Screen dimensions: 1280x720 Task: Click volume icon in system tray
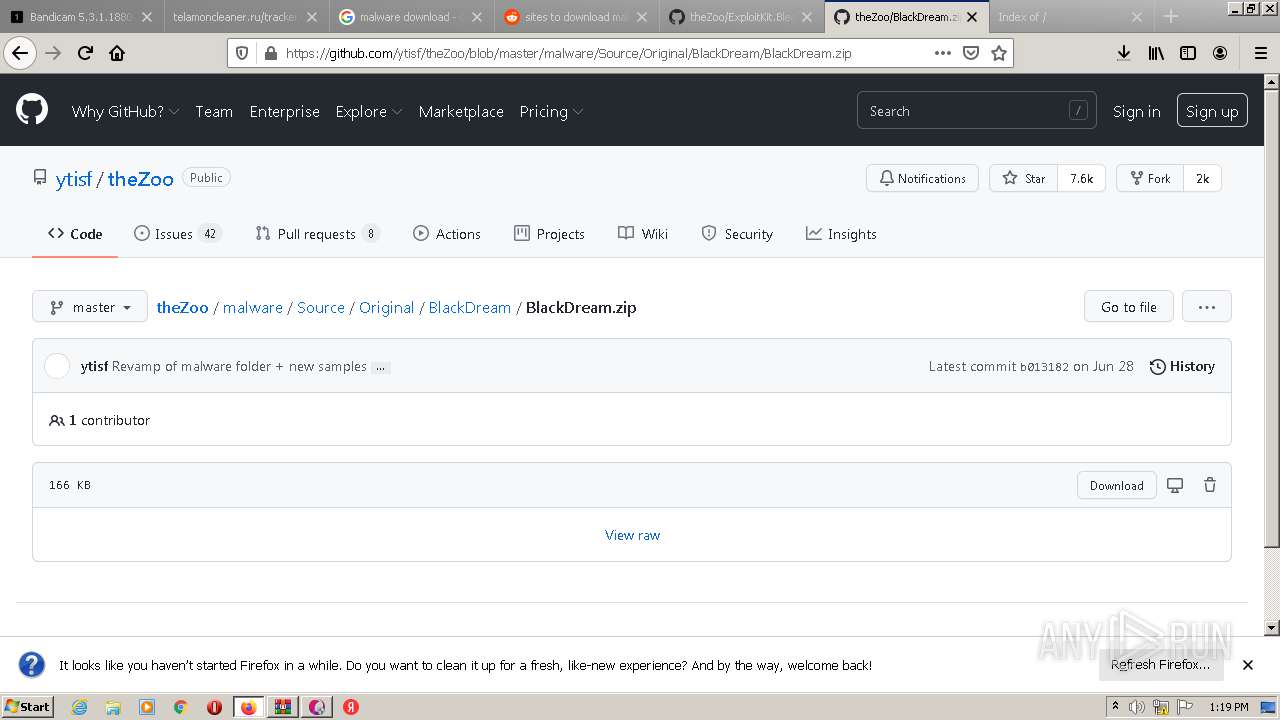1137,707
